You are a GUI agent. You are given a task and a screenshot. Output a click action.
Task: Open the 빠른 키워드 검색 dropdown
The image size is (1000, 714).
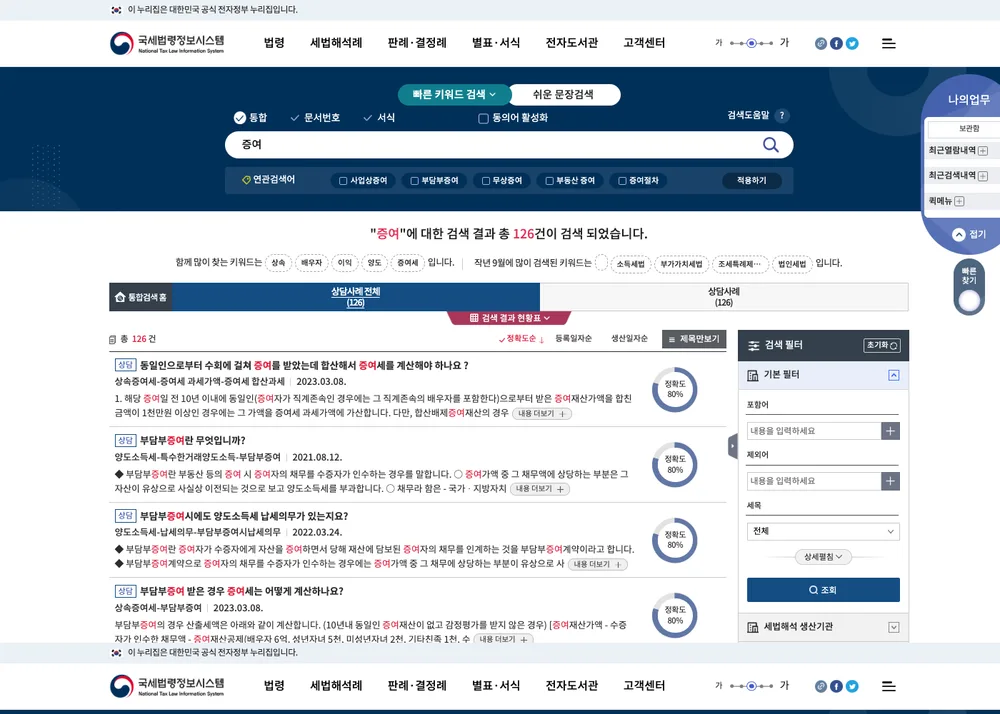pyautogui.click(x=454, y=94)
